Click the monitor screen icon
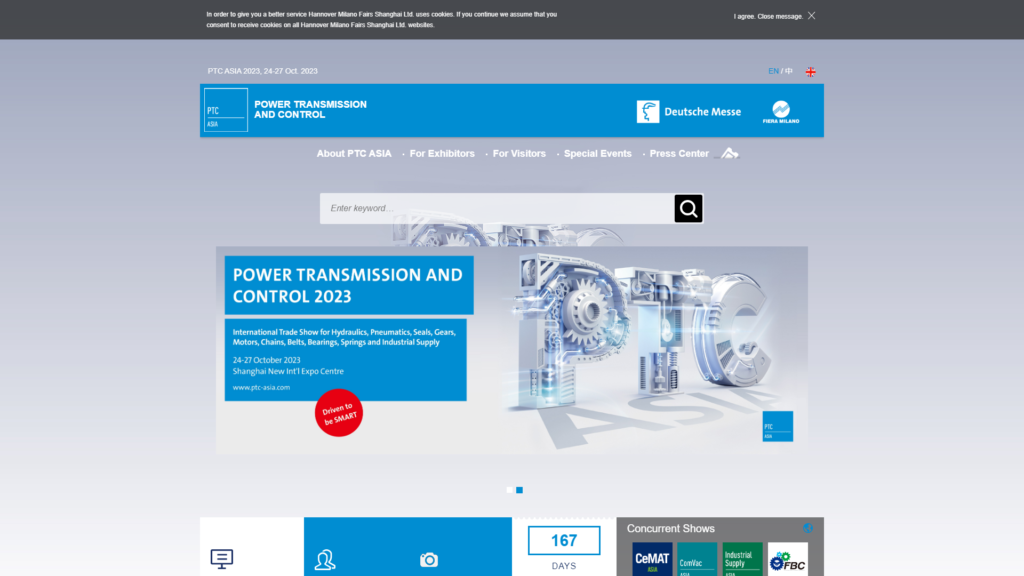1024x576 pixels. (221, 559)
